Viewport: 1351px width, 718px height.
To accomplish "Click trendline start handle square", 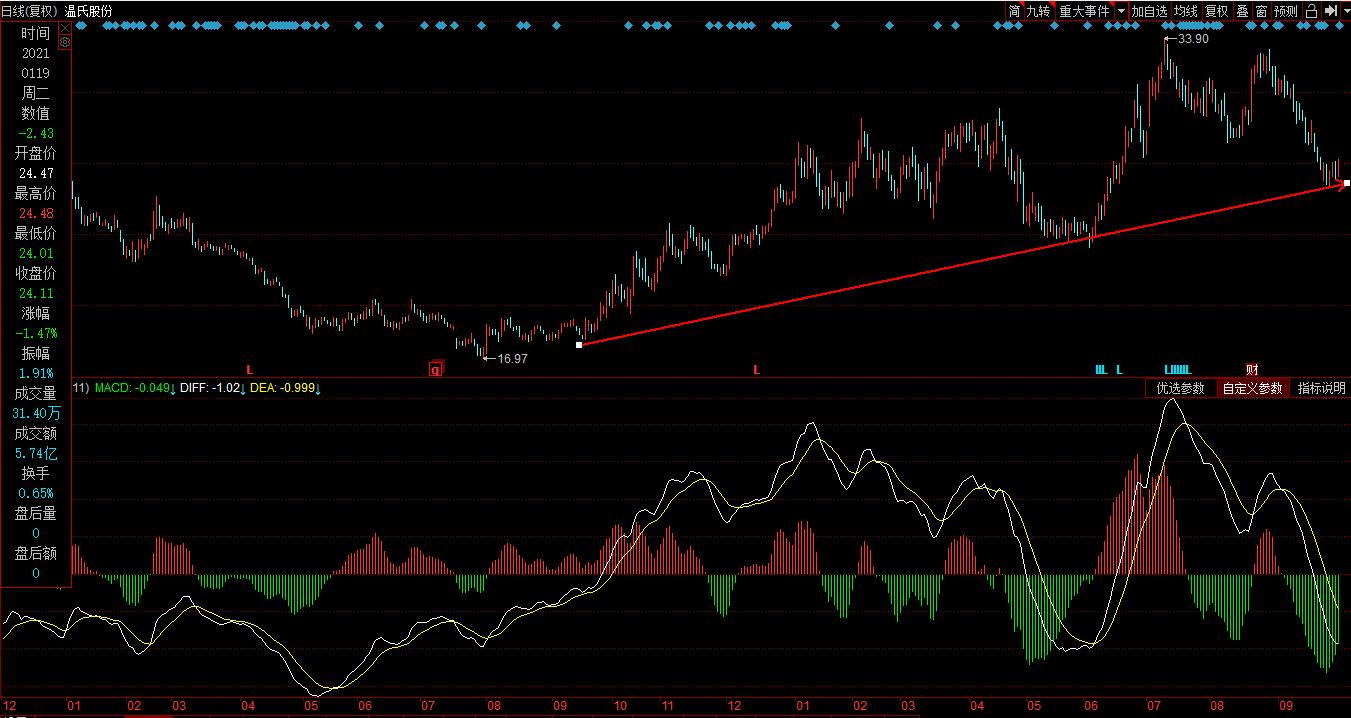I will [x=579, y=345].
